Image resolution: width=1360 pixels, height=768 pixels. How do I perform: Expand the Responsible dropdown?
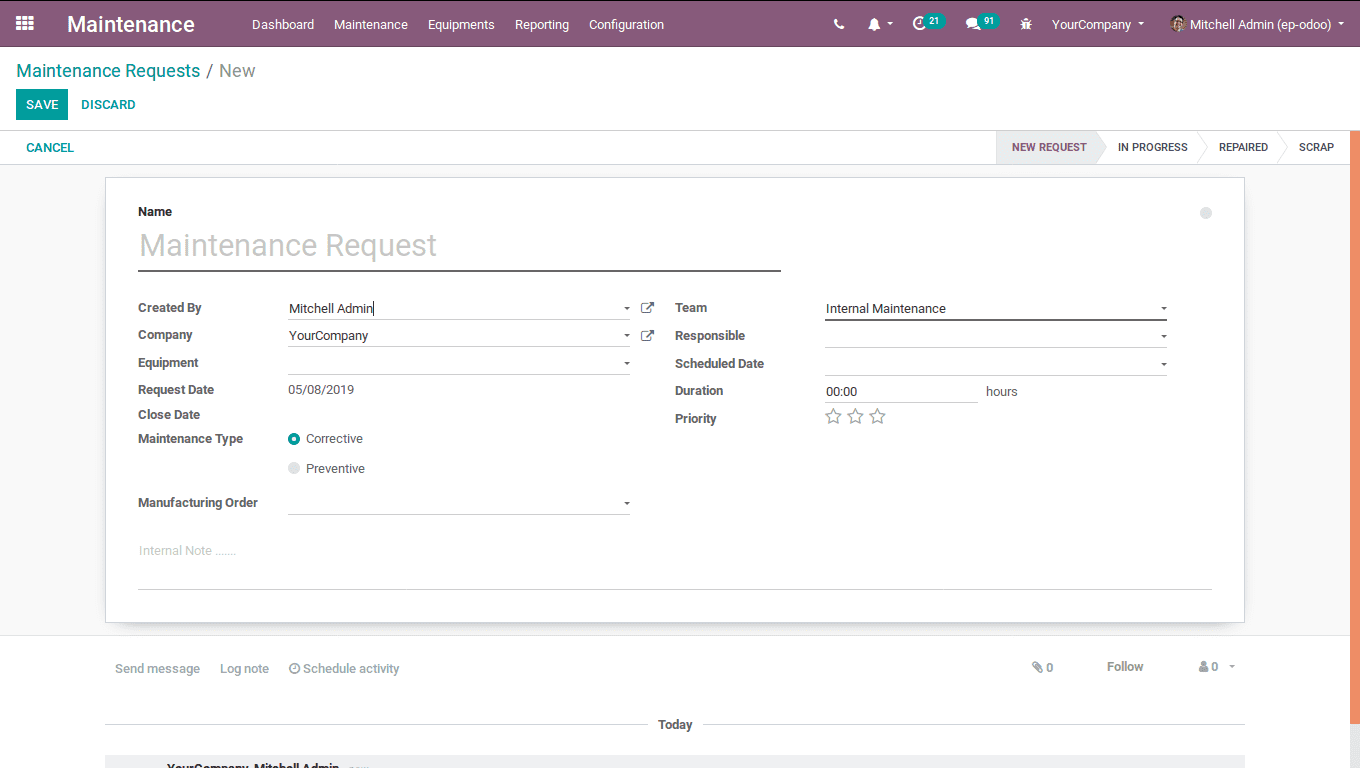click(x=1163, y=337)
